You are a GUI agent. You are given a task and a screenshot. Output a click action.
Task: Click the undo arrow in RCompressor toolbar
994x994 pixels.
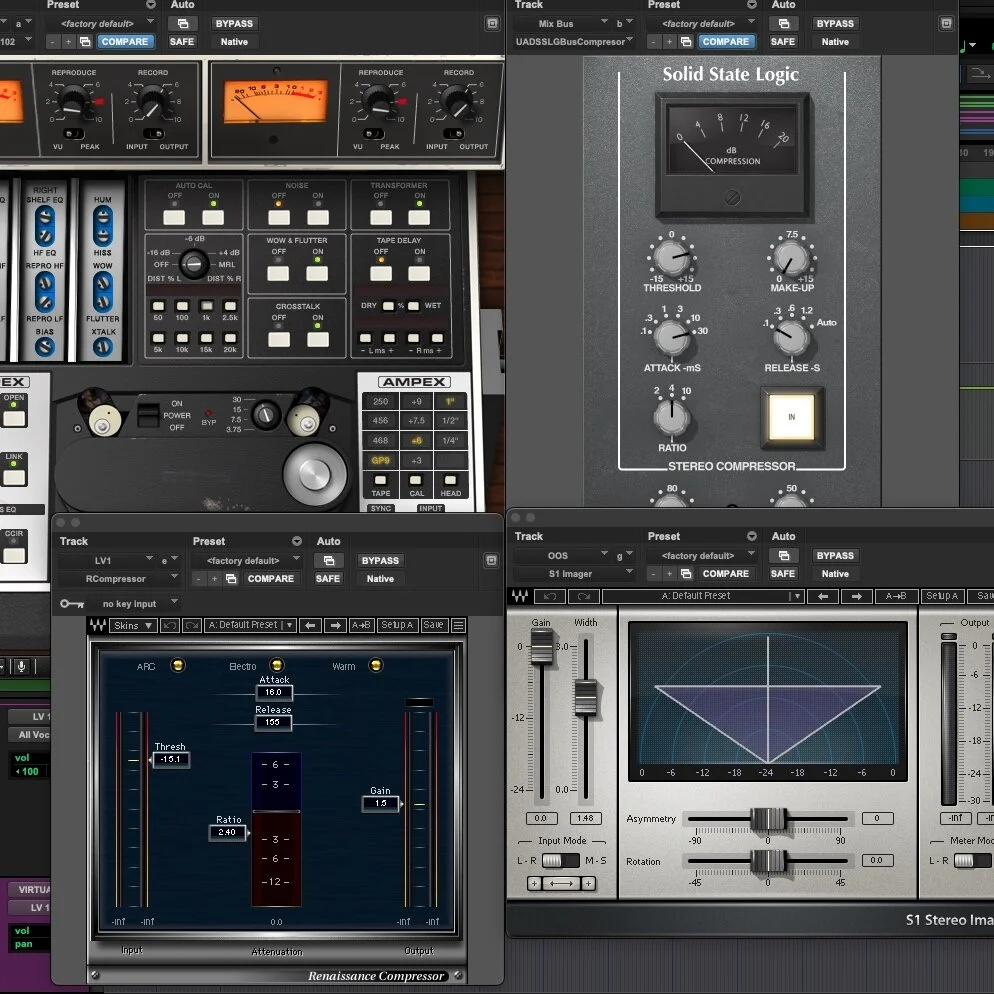tap(170, 625)
